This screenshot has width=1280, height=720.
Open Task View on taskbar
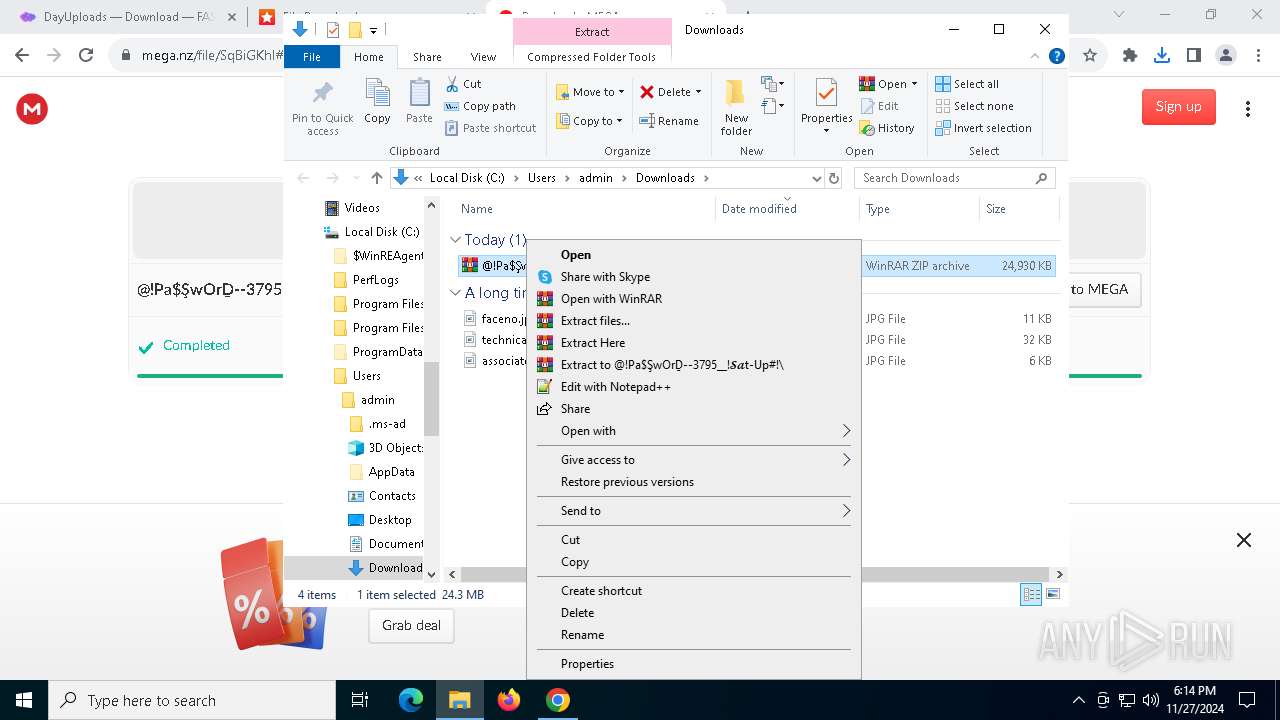[x=361, y=700]
